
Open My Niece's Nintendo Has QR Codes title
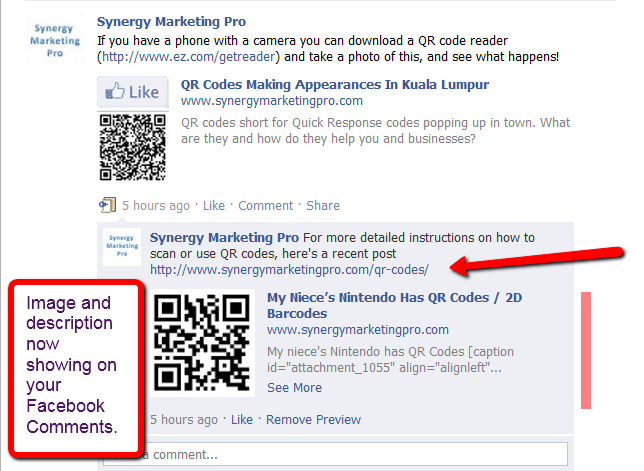394,306
